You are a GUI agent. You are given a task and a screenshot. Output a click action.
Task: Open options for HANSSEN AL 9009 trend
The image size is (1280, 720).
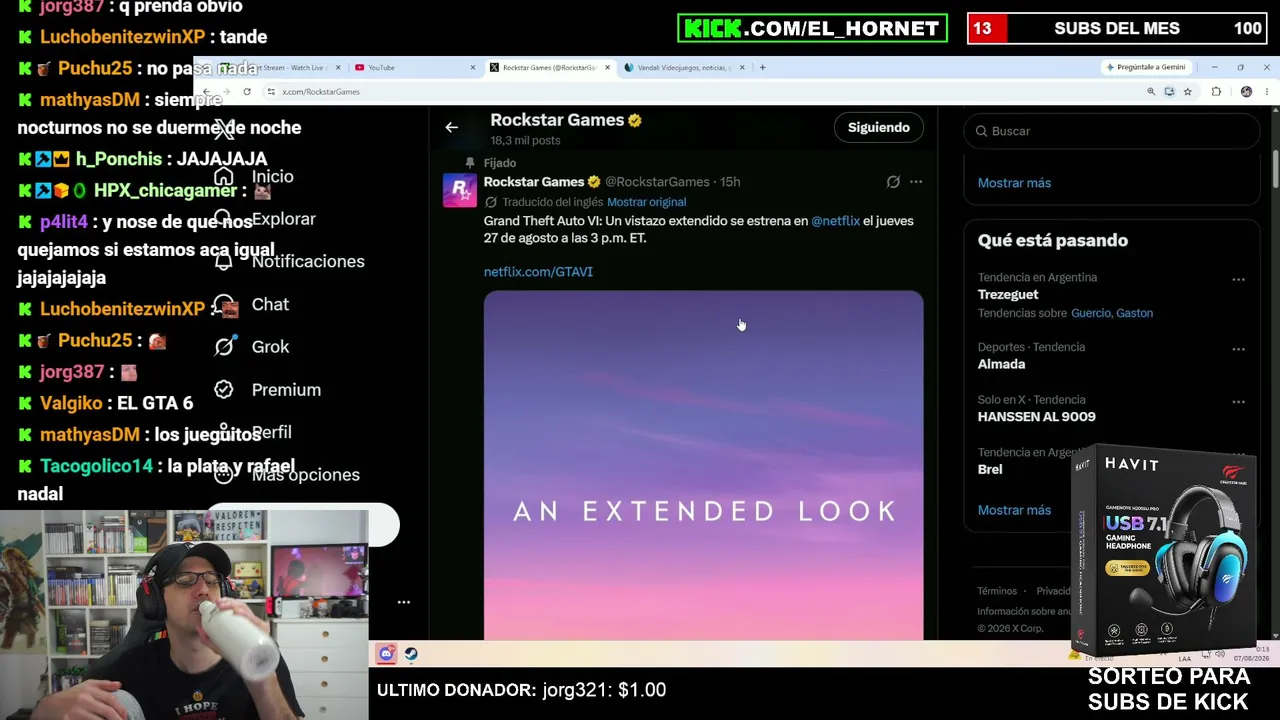click(1238, 402)
